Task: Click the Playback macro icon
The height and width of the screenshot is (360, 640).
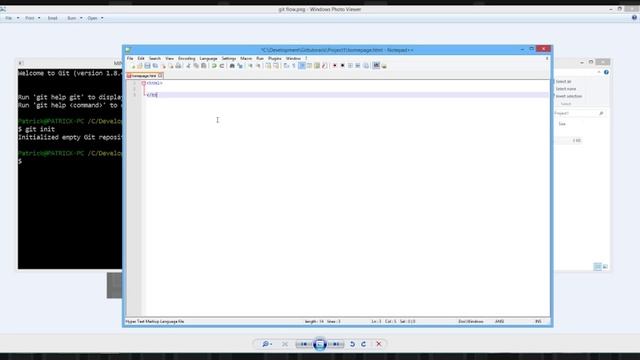Action: point(350,66)
